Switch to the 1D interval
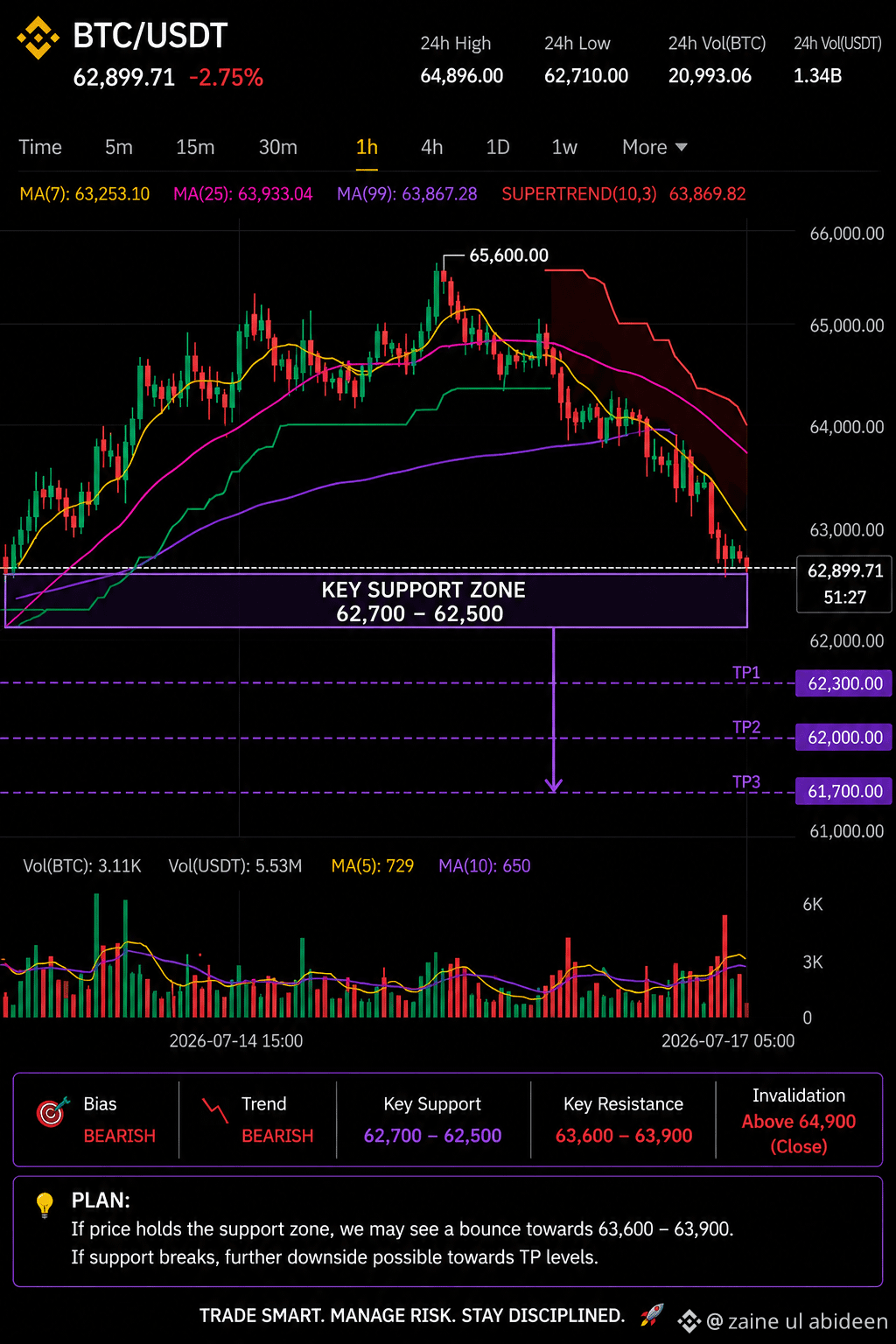The image size is (896, 1344). 498,147
